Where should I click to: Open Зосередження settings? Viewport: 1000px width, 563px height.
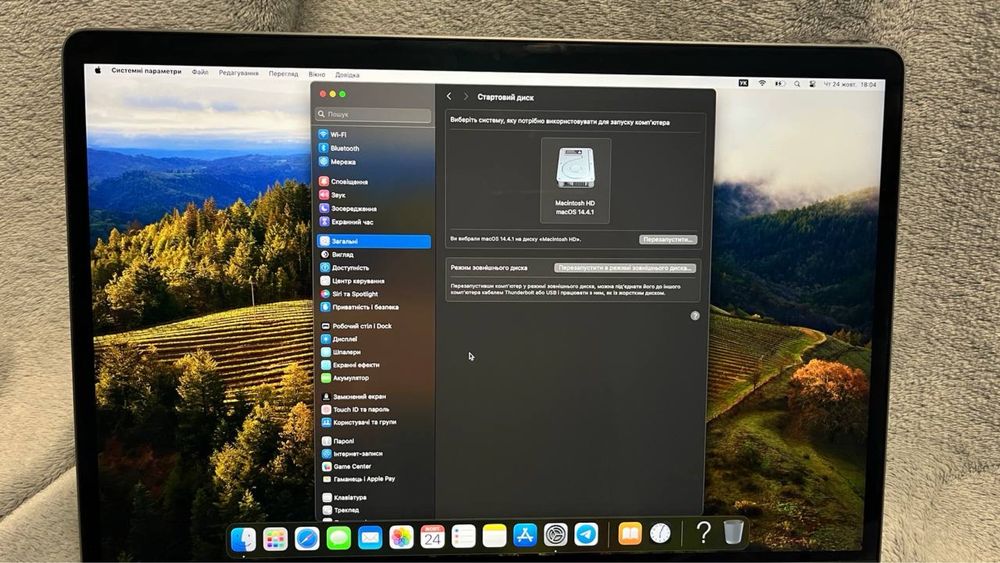[374, 208]
